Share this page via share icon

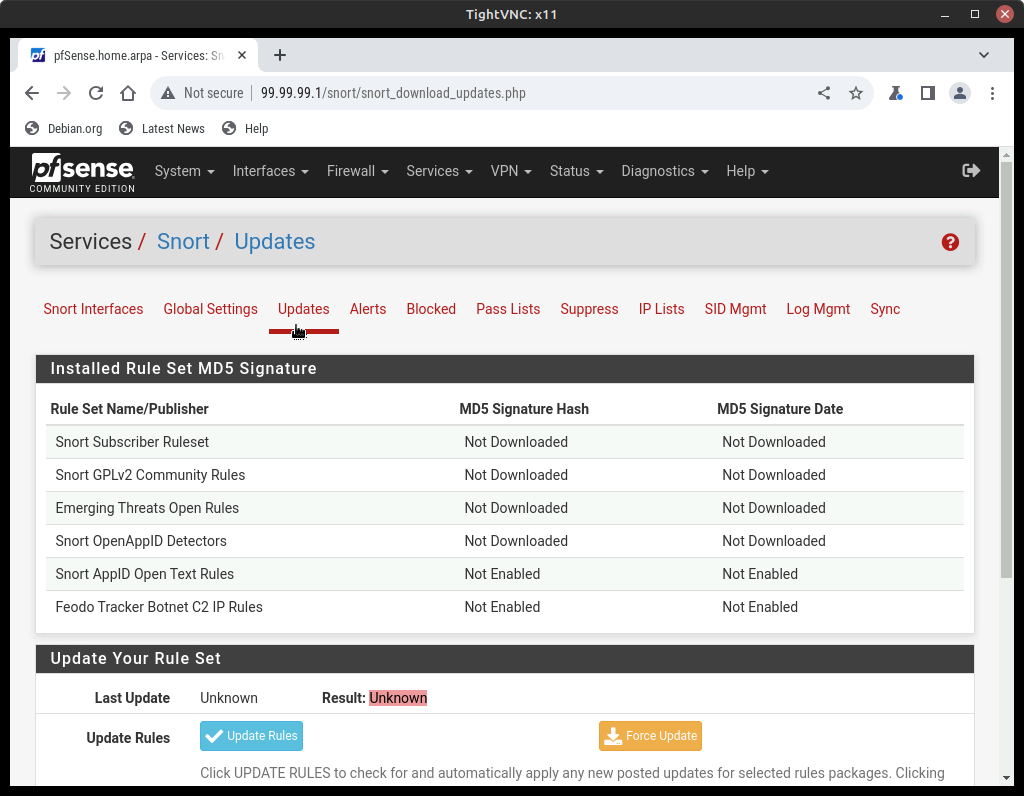(824, 93)
